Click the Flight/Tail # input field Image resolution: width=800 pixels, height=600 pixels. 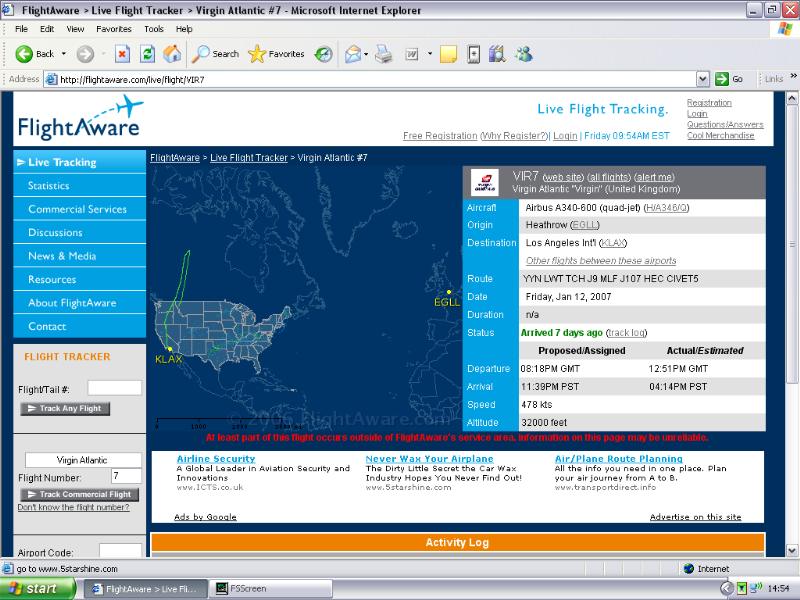click(x=114, y=388)
